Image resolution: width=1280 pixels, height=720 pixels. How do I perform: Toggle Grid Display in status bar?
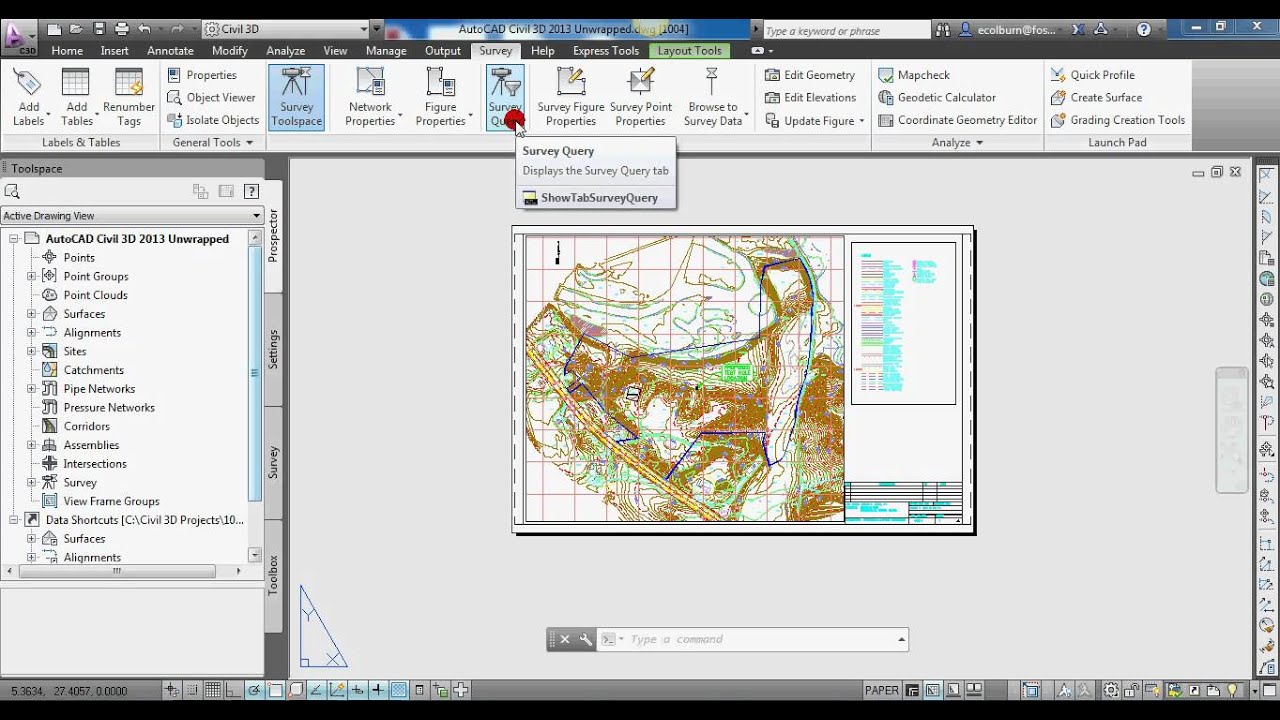point(212,690)
